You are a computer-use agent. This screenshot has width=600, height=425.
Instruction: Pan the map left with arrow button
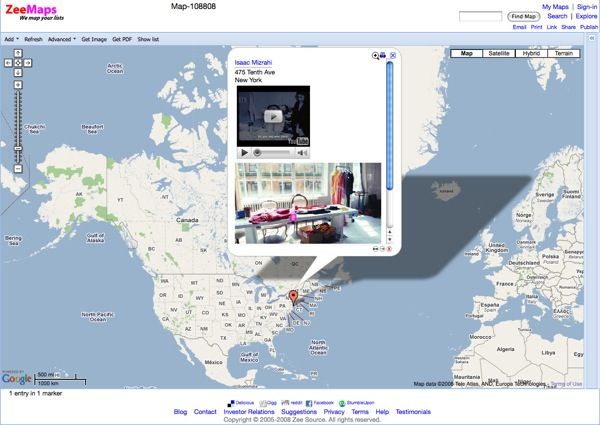click(8, 63)
